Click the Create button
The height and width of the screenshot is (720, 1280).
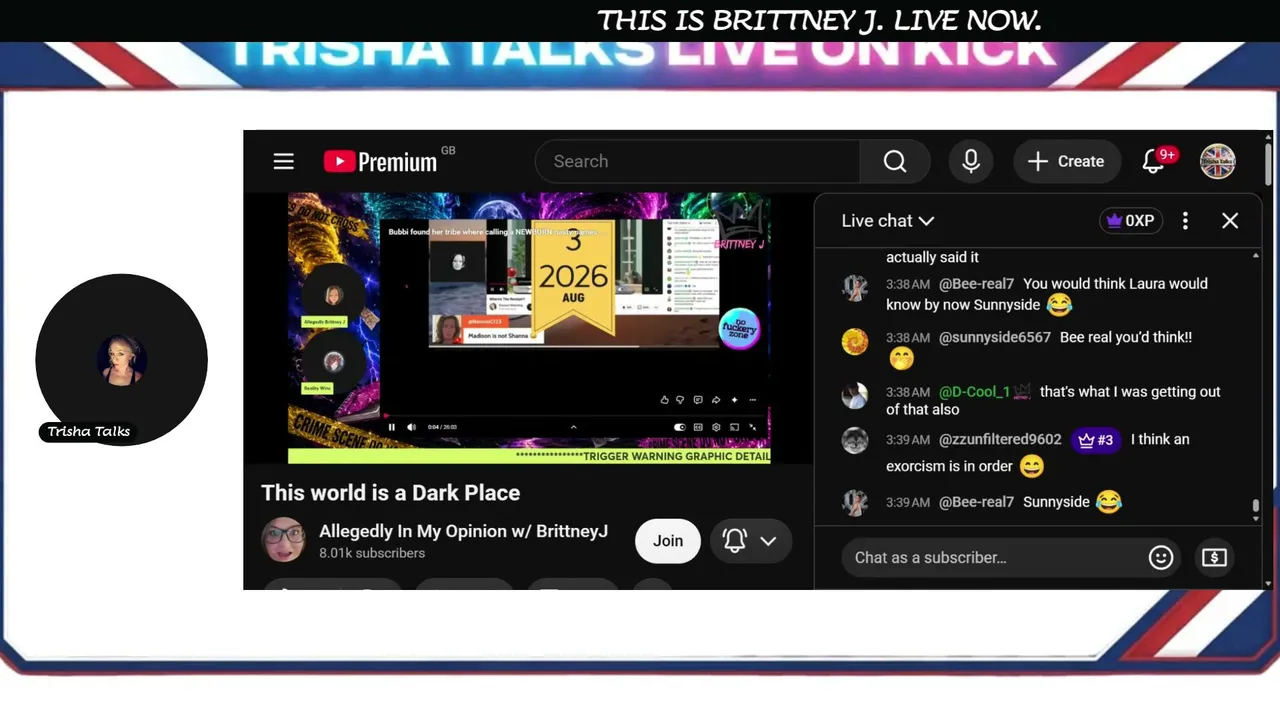[1066, 161]
